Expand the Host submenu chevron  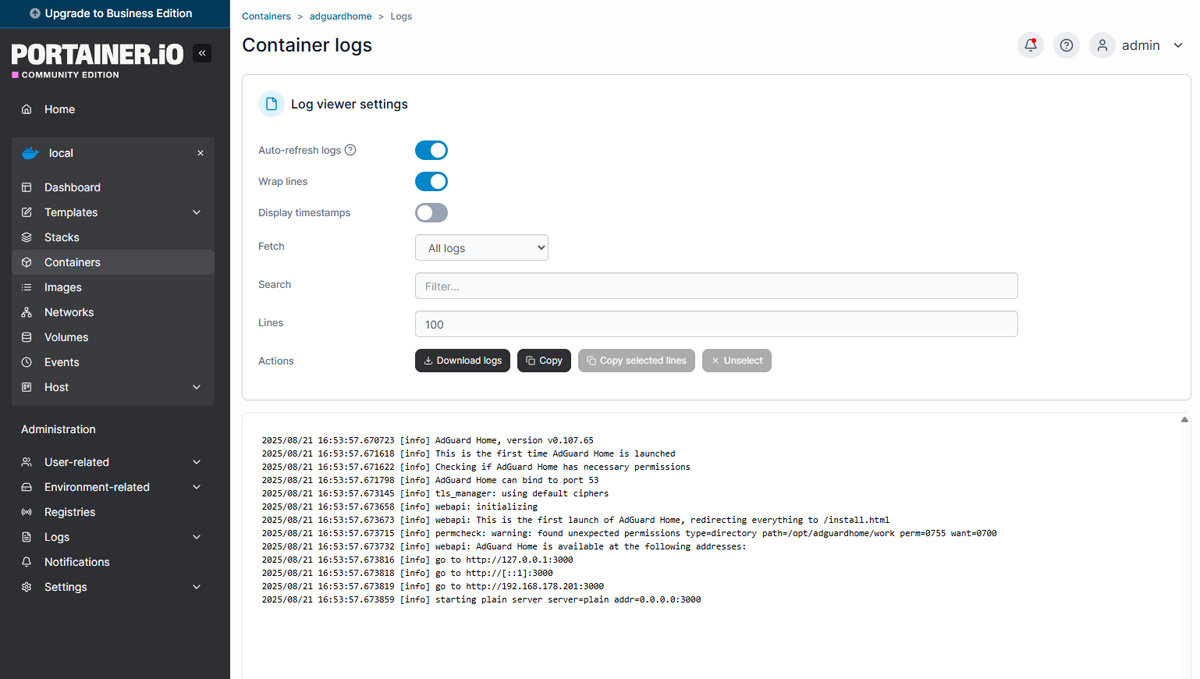[196, 387]
